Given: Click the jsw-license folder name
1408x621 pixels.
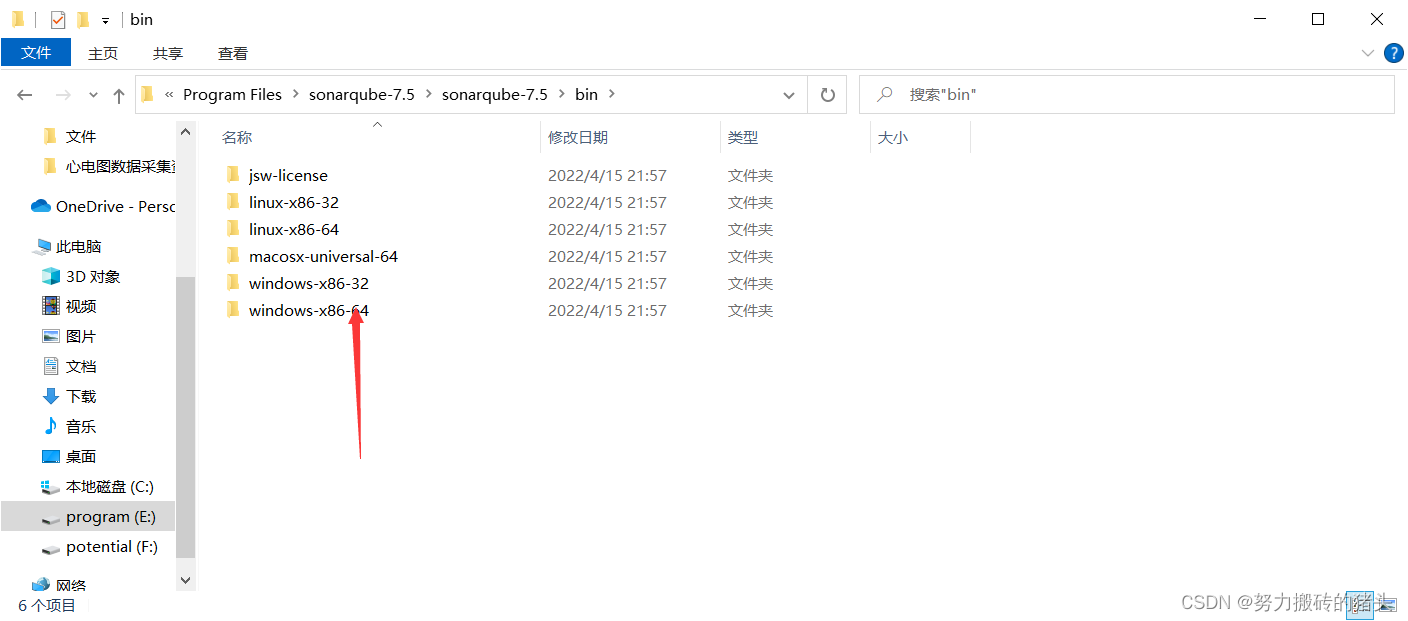Looking at the screenshot, I should [x=288, y=175].
